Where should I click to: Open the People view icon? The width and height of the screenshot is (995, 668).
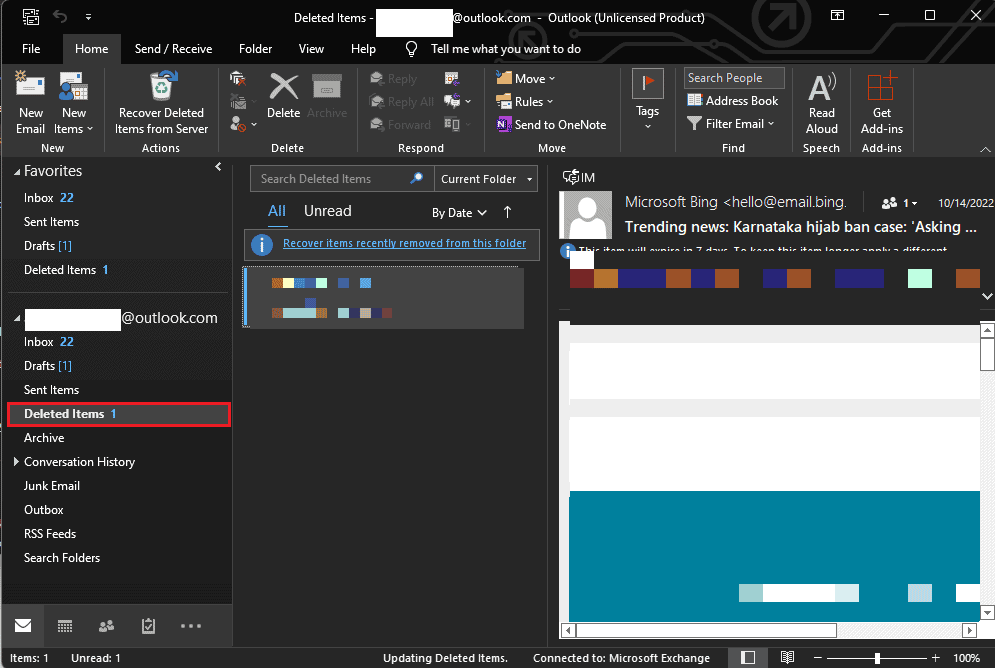[106, 626]
